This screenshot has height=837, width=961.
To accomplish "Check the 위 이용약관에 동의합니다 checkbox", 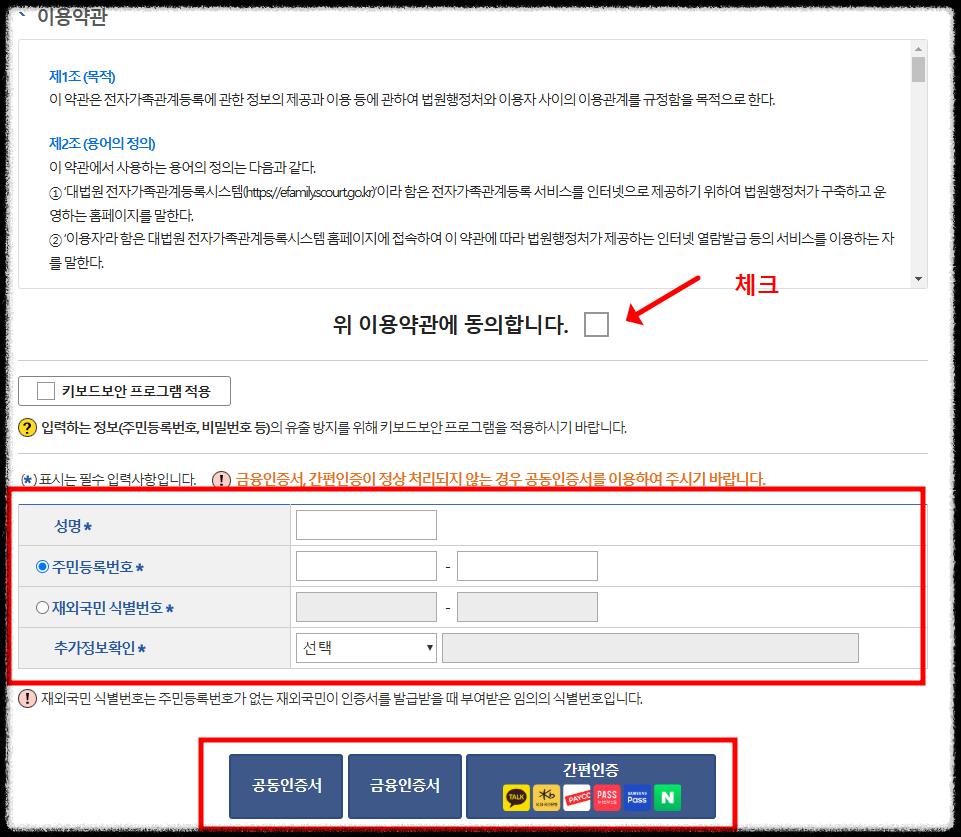I will coord(596,324).
